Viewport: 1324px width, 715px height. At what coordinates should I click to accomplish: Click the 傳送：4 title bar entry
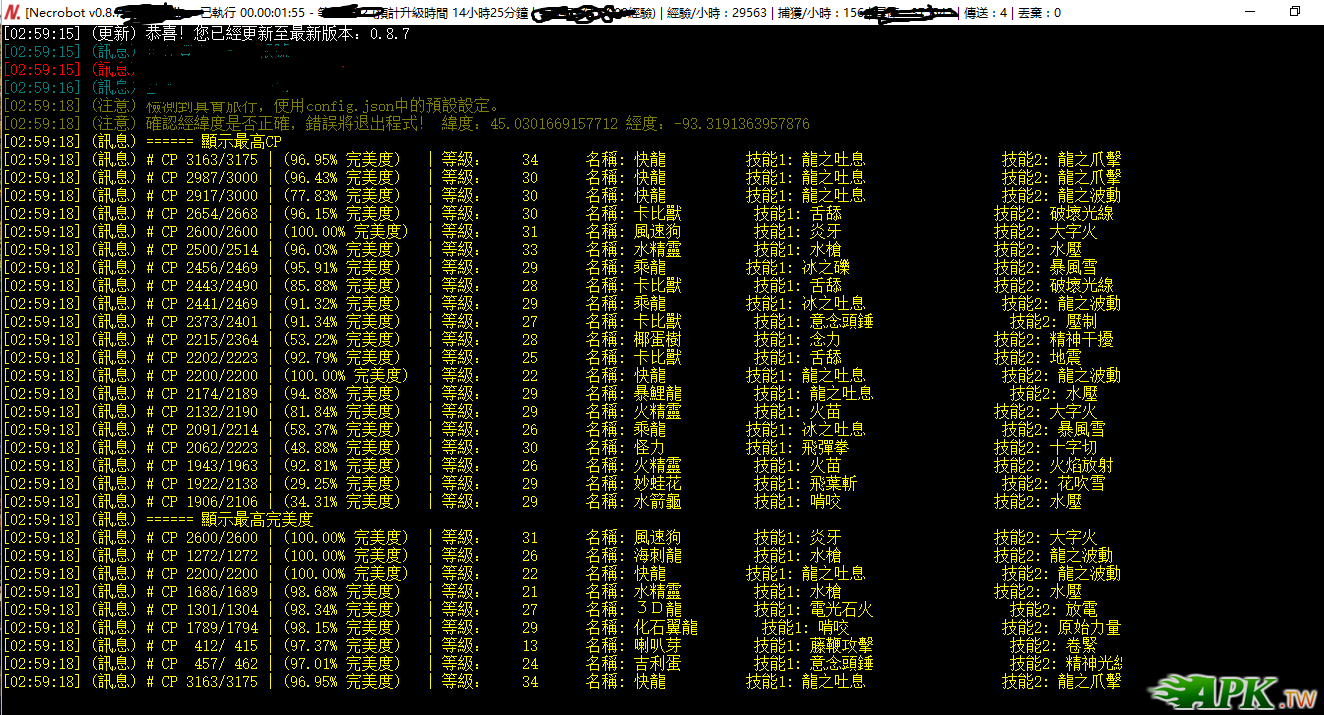(x=985, y=13)
